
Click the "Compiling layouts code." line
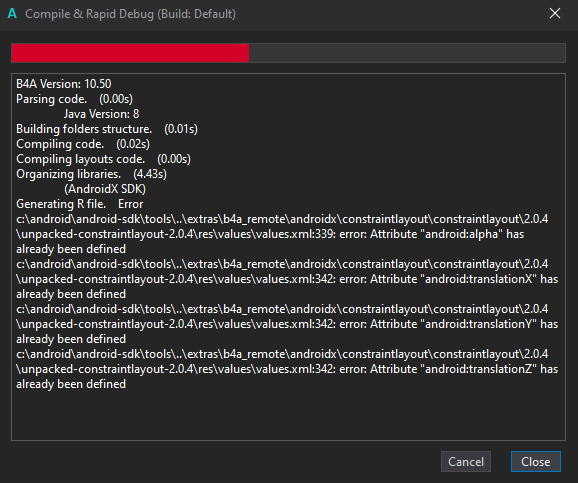click(x=104, y=159)
